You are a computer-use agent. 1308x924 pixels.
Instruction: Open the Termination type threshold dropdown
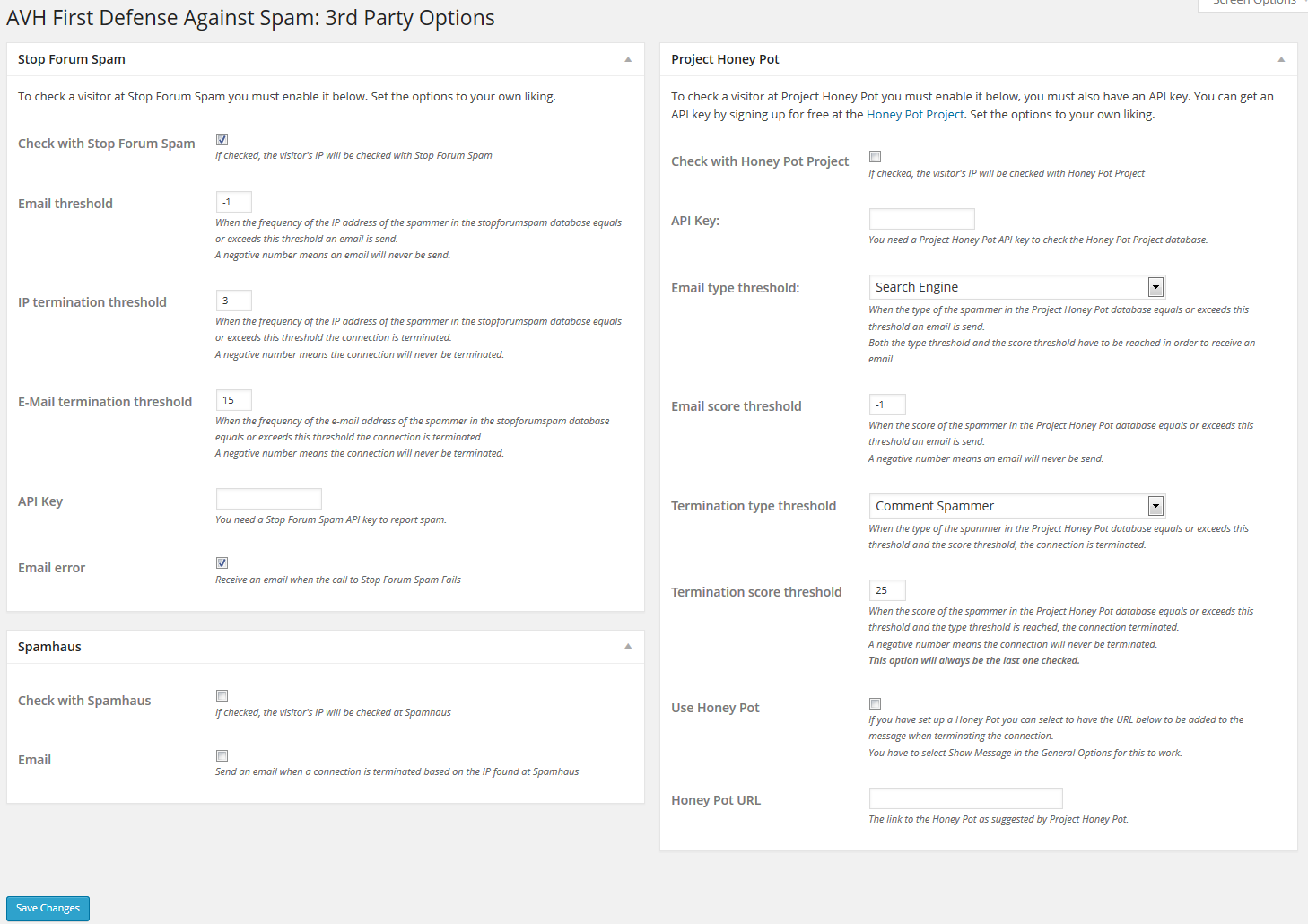(x=1017, y=506)
